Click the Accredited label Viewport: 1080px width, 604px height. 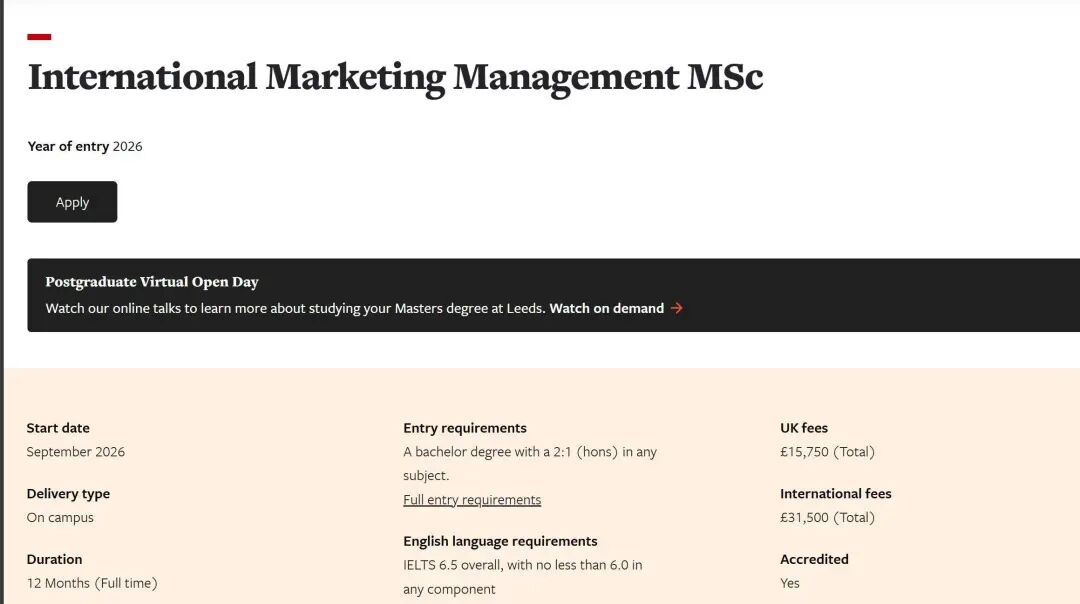pos(814,559)
